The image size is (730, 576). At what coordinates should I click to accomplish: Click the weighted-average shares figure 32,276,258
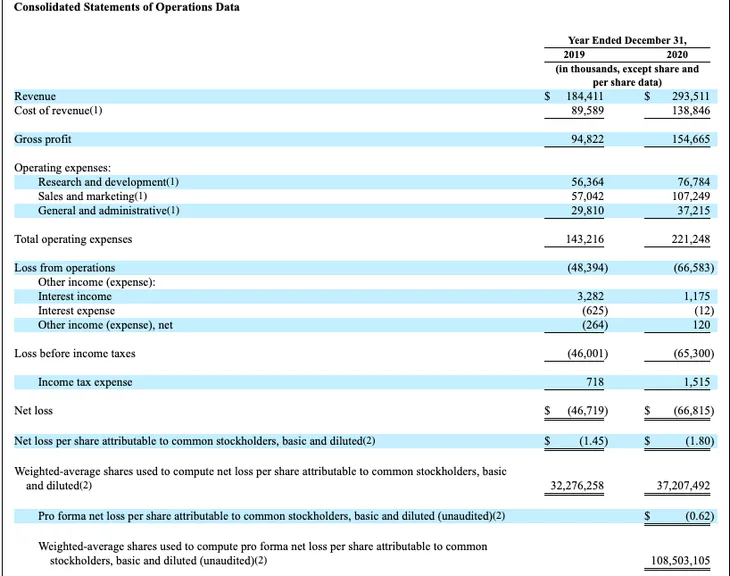[577, 486]
